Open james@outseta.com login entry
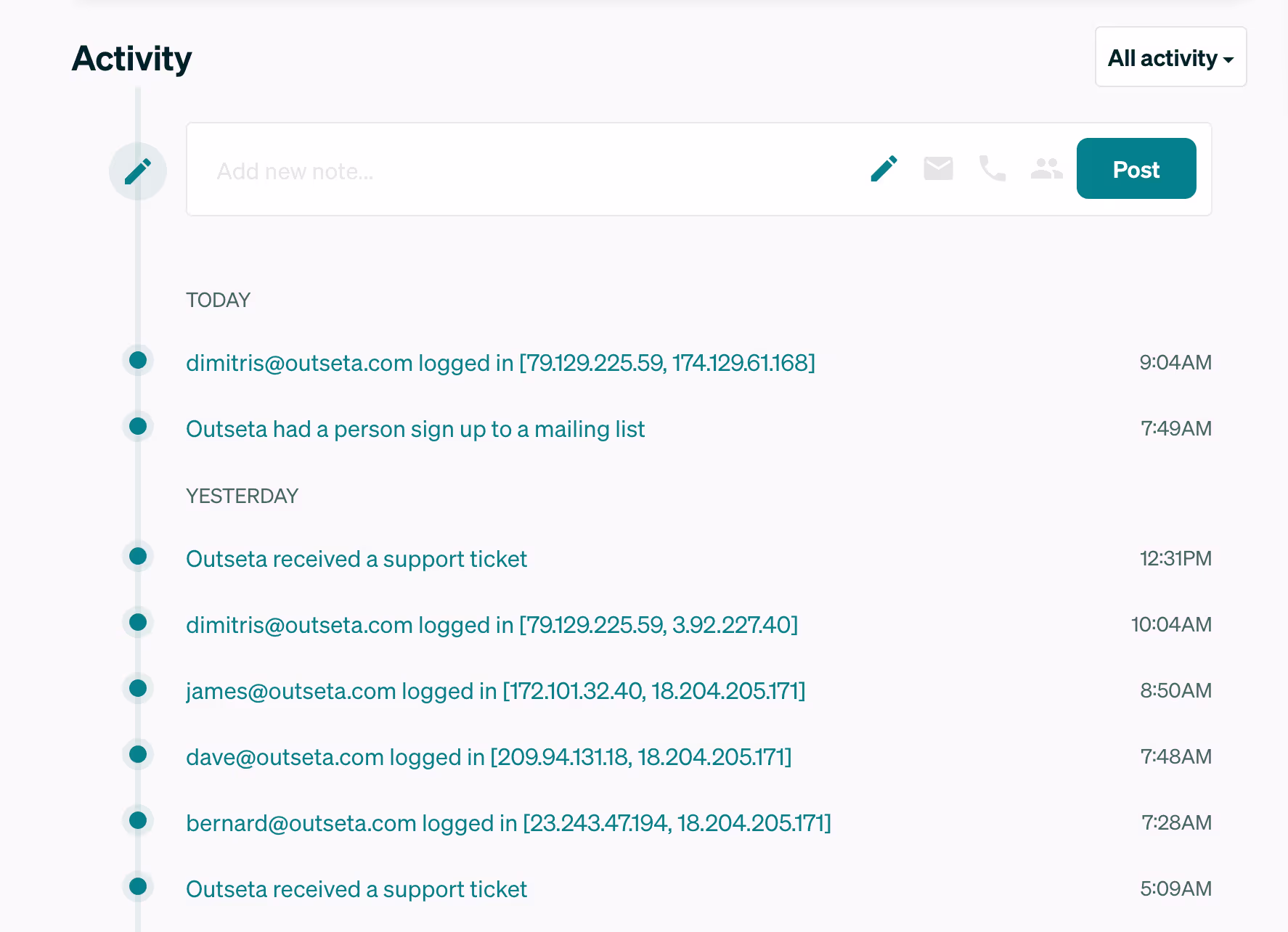Viewport: 1288px width, 932px height. pos(495,691)
